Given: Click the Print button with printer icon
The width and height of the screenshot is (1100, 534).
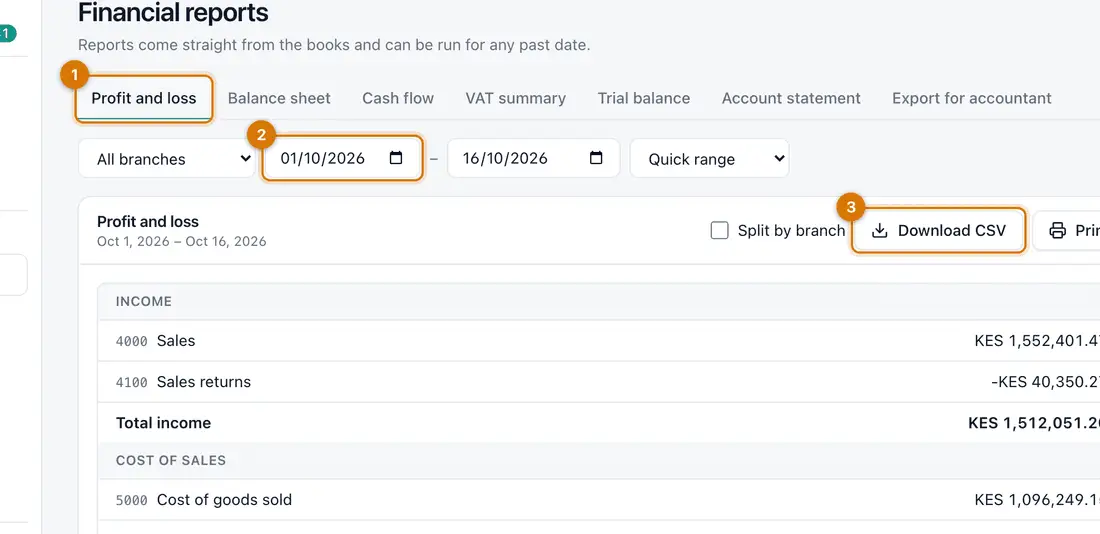Looking at the screenshot, I should [x=1066, y=230].
